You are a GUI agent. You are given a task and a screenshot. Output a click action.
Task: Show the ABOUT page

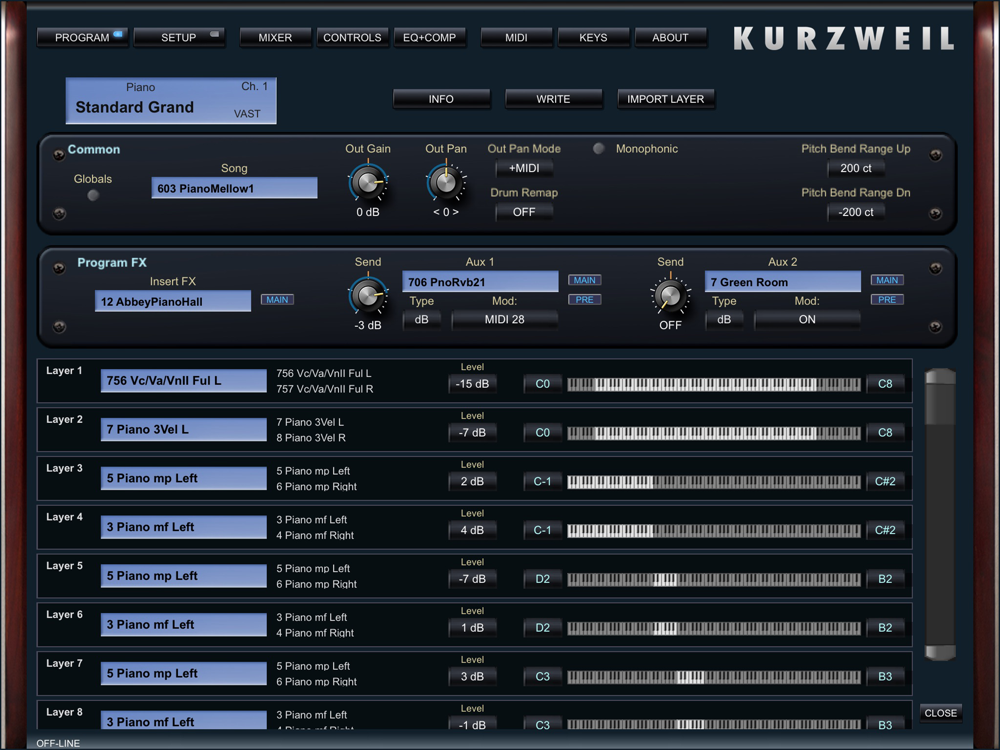[670, 38]
